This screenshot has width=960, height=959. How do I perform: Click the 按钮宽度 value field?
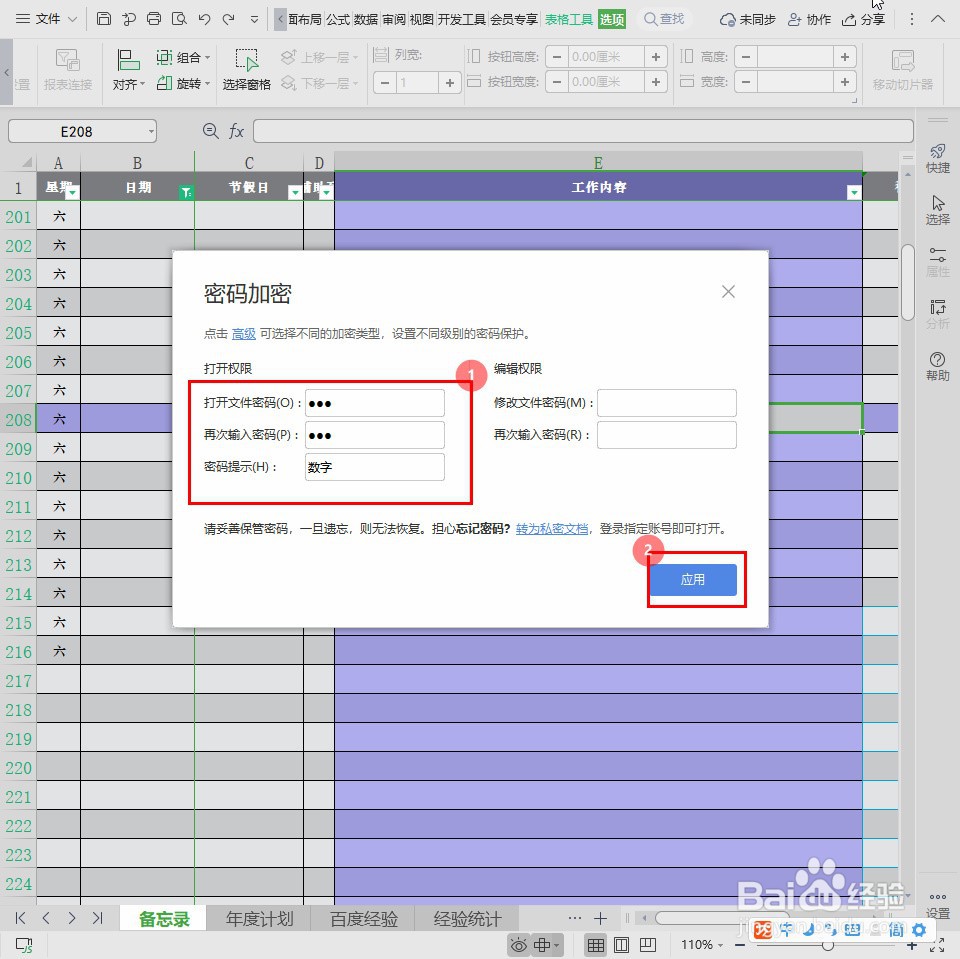coord(606,81)
